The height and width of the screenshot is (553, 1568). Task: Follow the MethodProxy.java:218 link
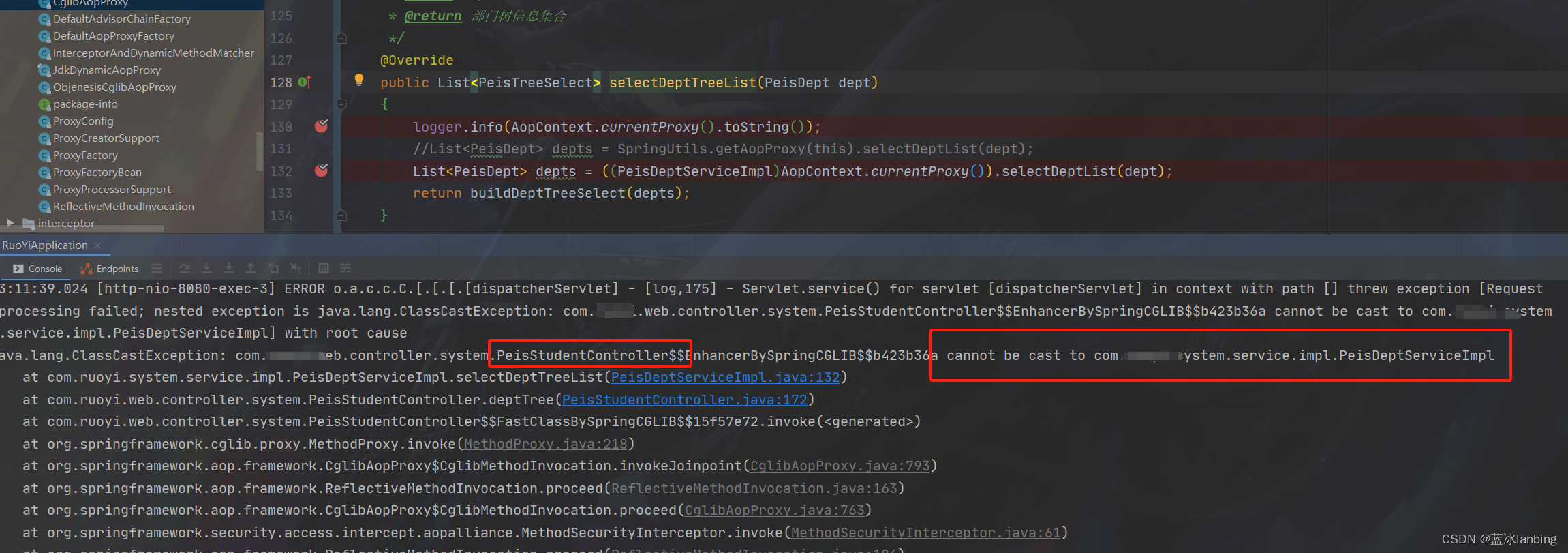545,444
